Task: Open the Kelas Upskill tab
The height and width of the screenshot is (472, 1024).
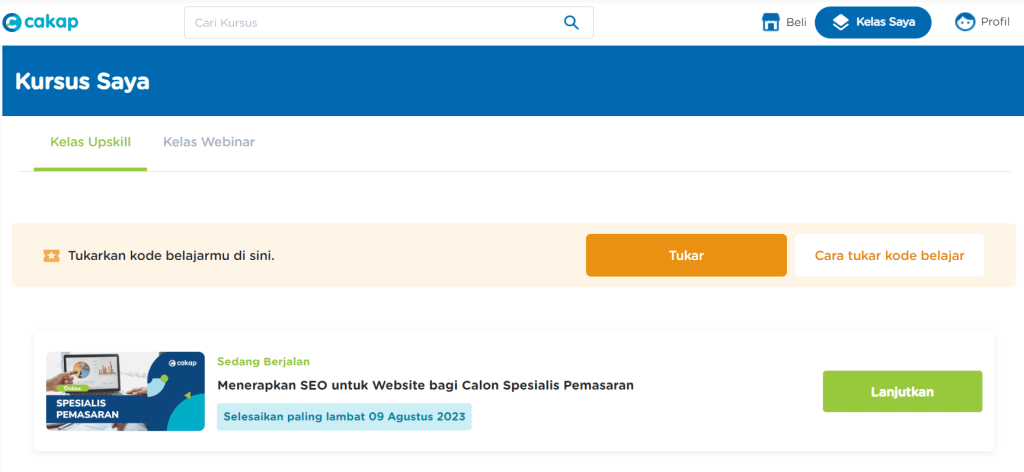Action: point(90,142)
